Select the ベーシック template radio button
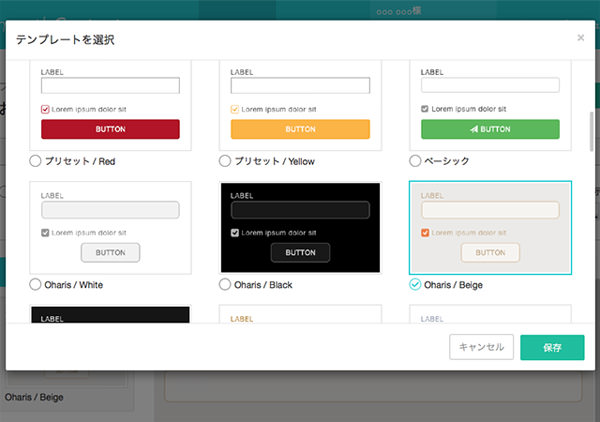Viewport: 600px width, 422px height. 416,160
